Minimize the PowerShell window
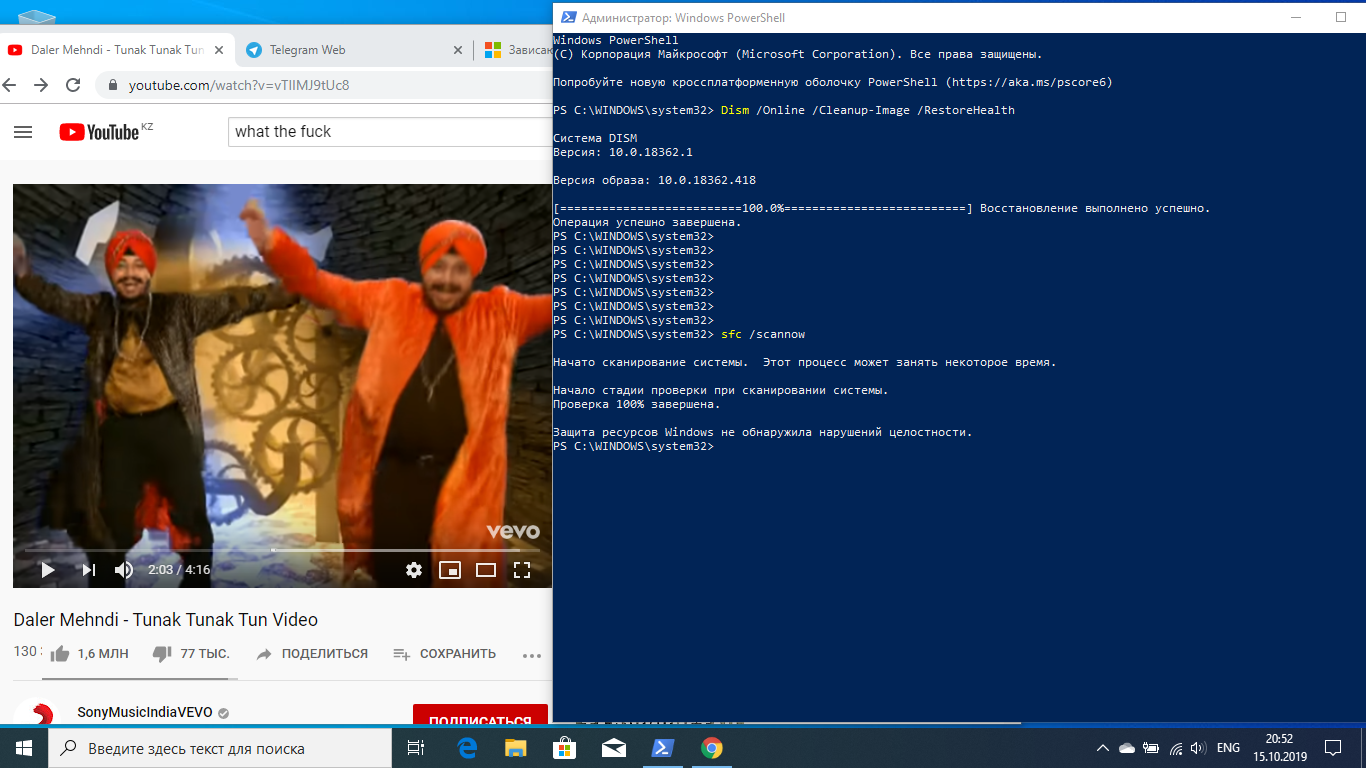1366x768 pixels. click(x=1295, y=17)
